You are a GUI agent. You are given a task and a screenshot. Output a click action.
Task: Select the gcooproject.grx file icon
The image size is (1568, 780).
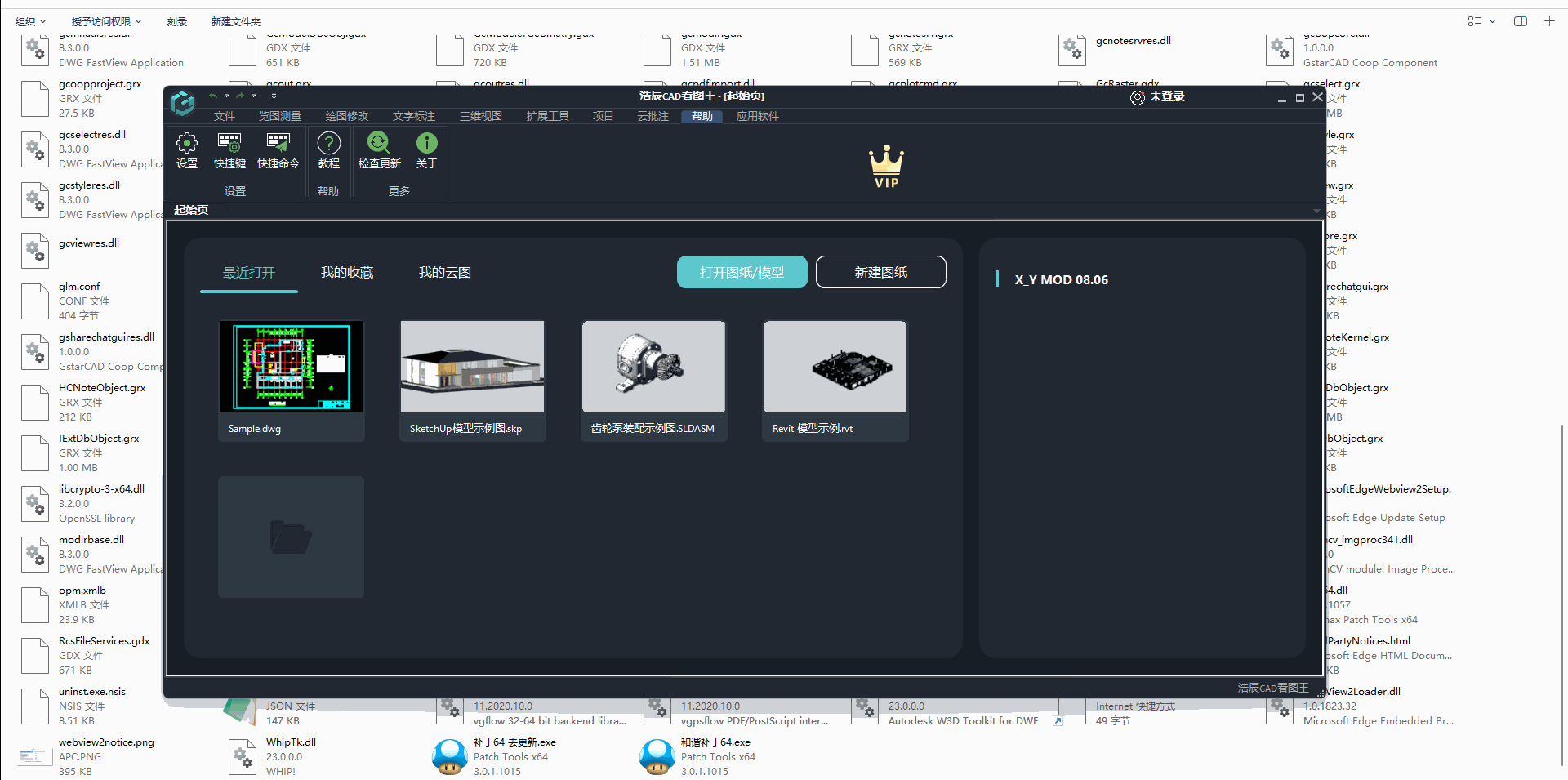pyautogui.click(x=35, y=99)
